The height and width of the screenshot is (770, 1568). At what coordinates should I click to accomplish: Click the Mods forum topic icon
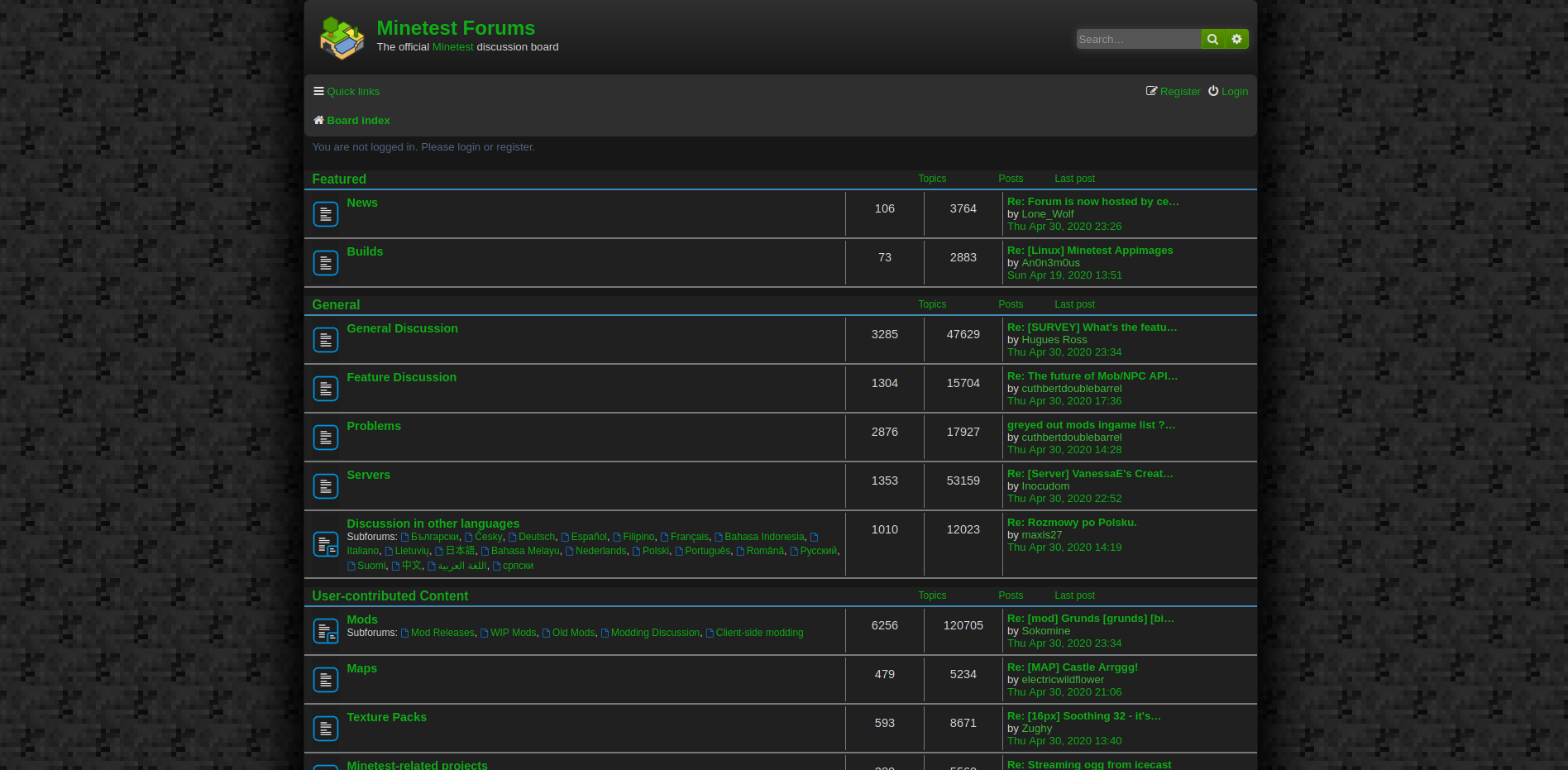325,630
